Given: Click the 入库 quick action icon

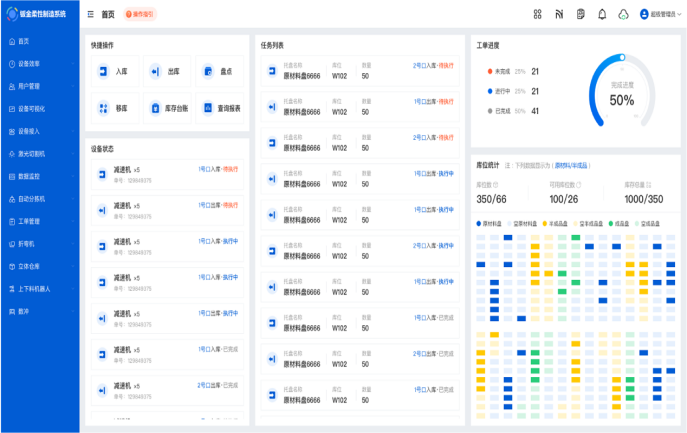Looking at the screenshot, I should (103, 72).
